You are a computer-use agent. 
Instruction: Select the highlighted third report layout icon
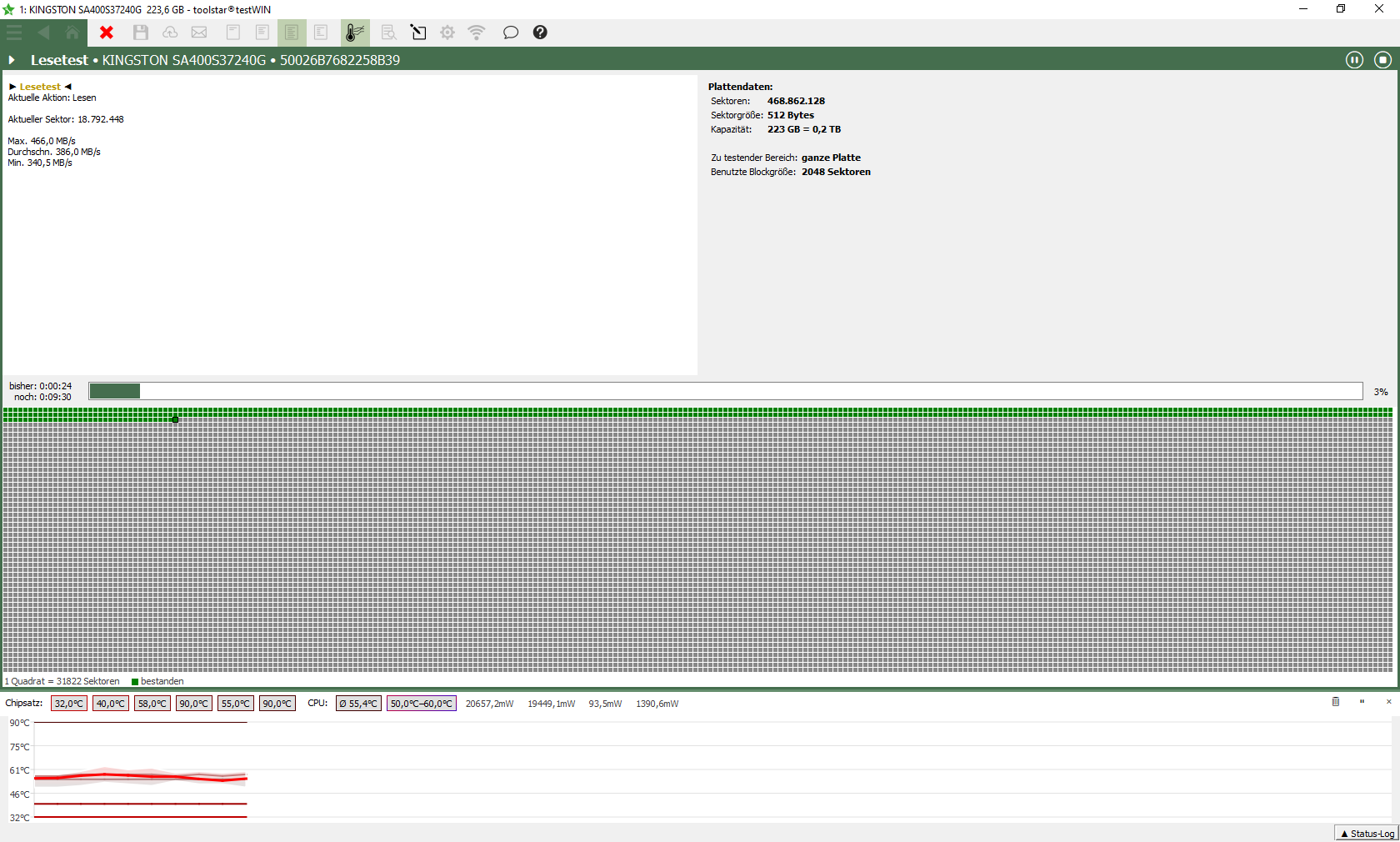pyautogui.click(x=292, y=33)
